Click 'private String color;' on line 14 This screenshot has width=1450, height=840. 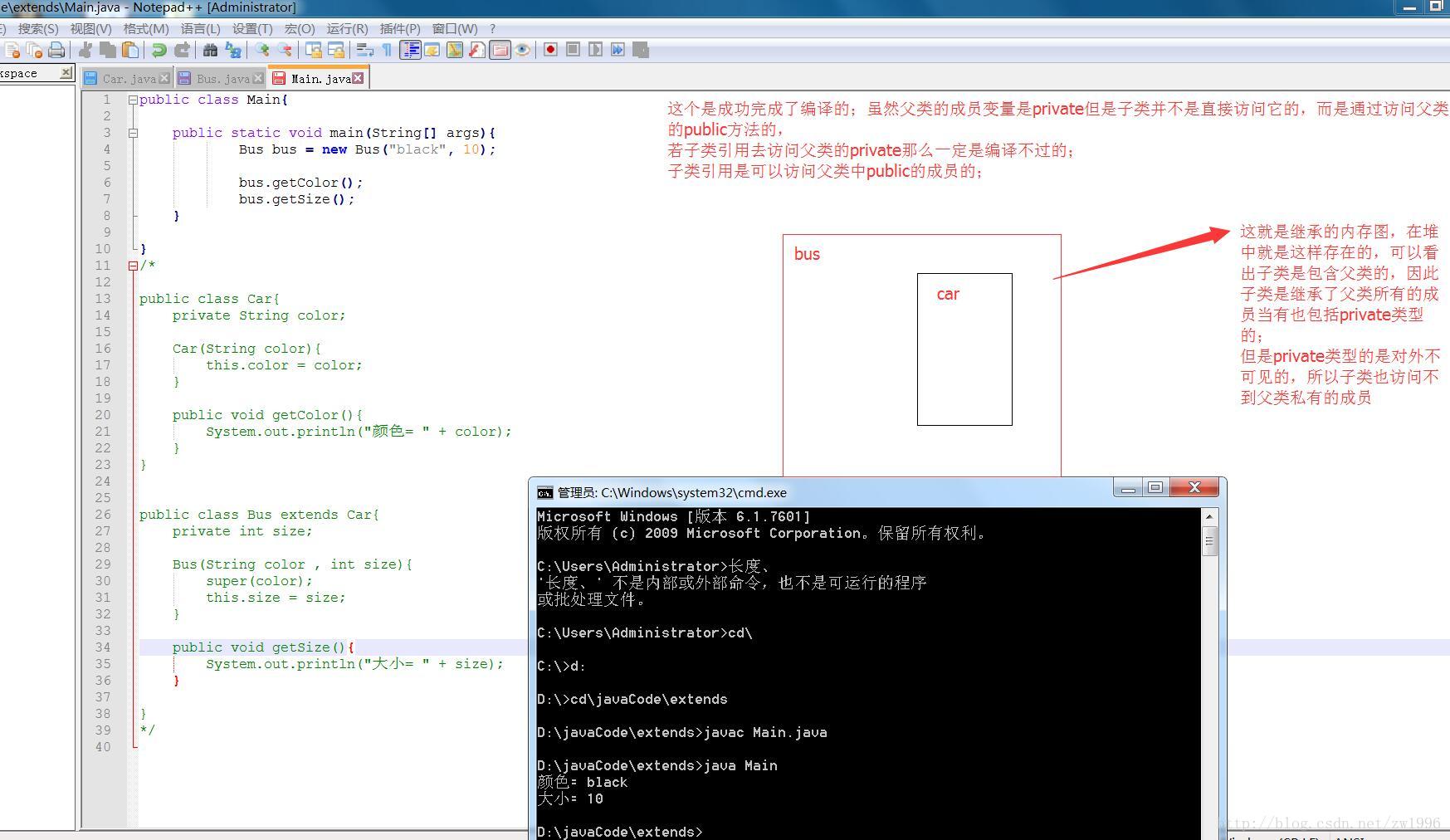click(x=259, y=315)
